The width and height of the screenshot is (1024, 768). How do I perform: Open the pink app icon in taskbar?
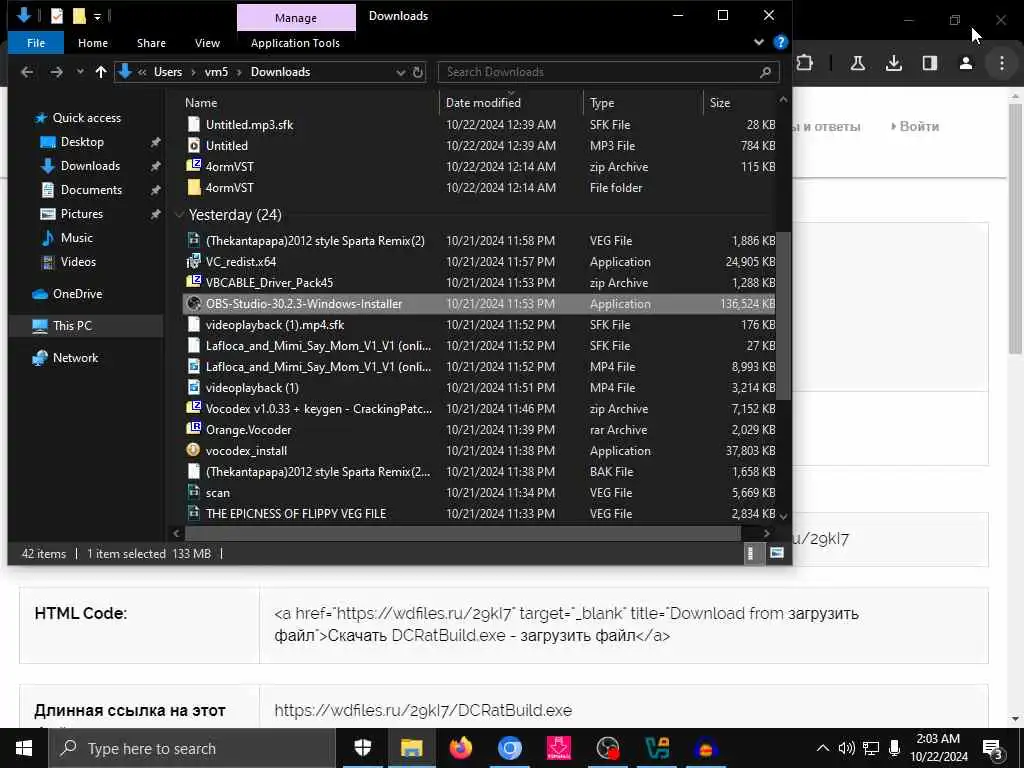[558, 748]
